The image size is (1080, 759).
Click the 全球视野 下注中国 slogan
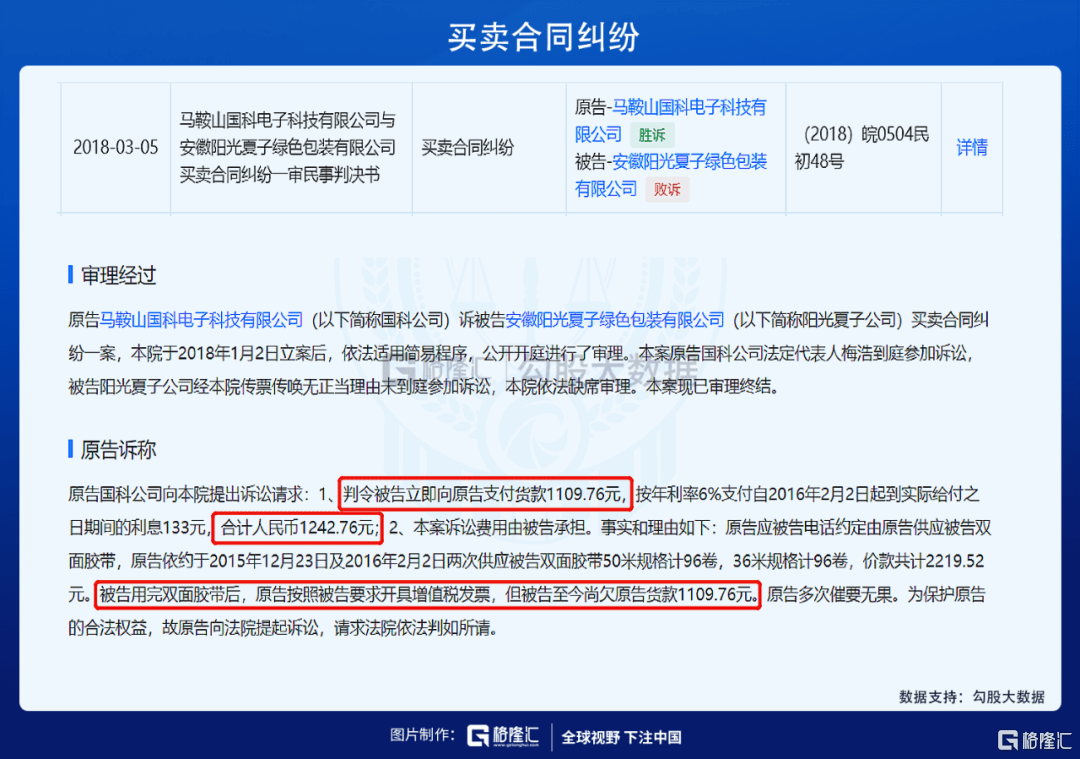coord(621,738)
